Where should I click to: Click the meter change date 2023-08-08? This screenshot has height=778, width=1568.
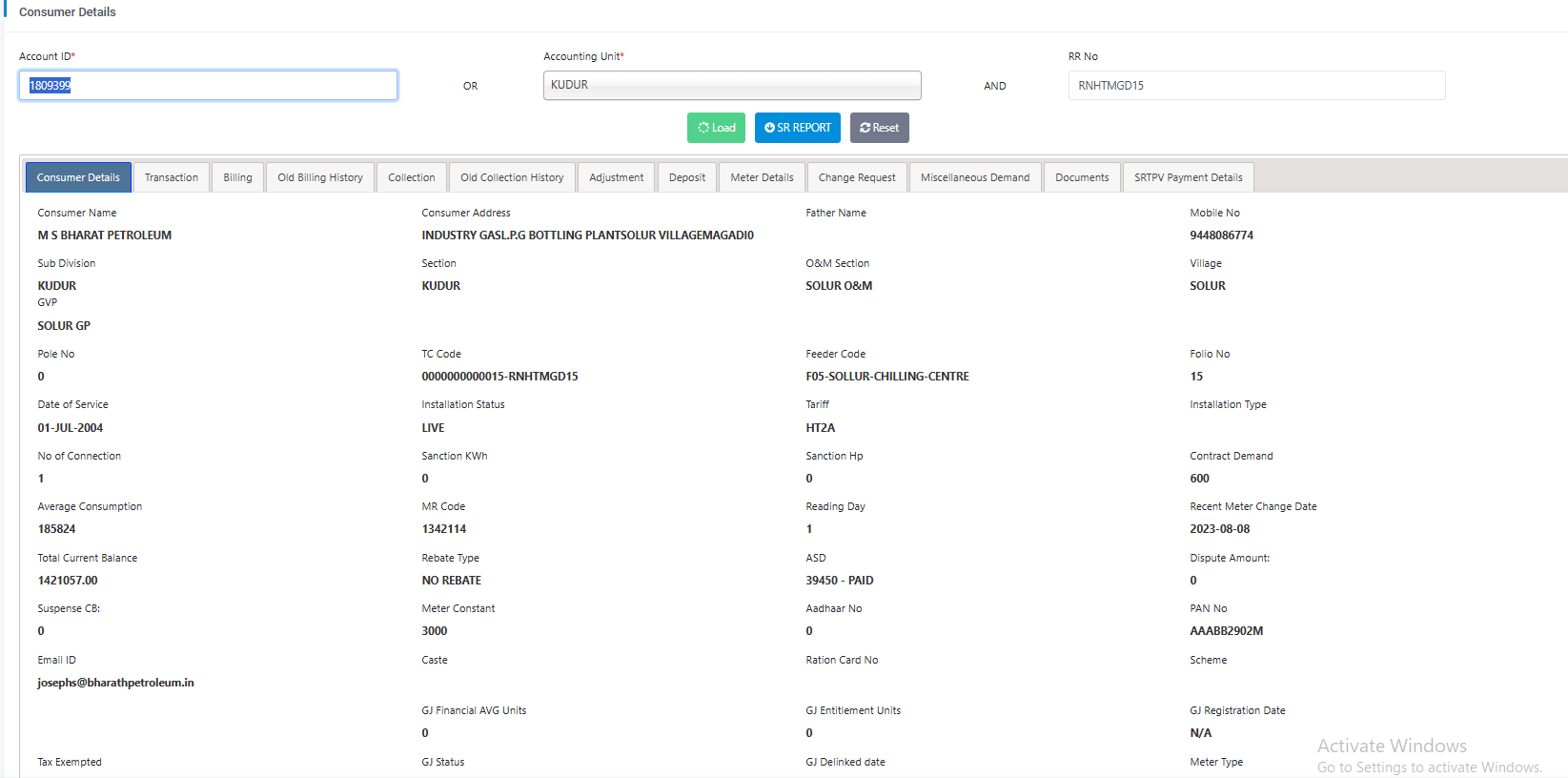(1219, 529)
